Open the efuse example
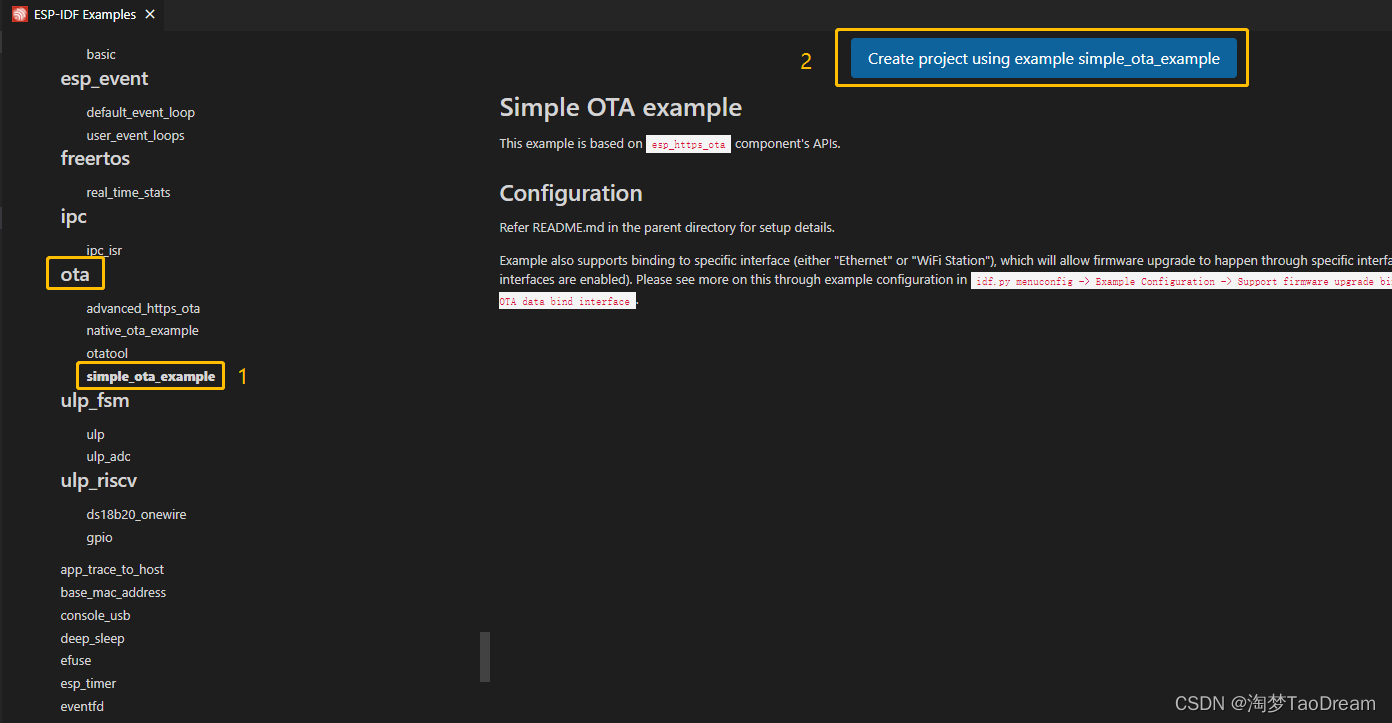This screenshot has height=723, width=1392. pyautogui.click(x=75, y=661)
